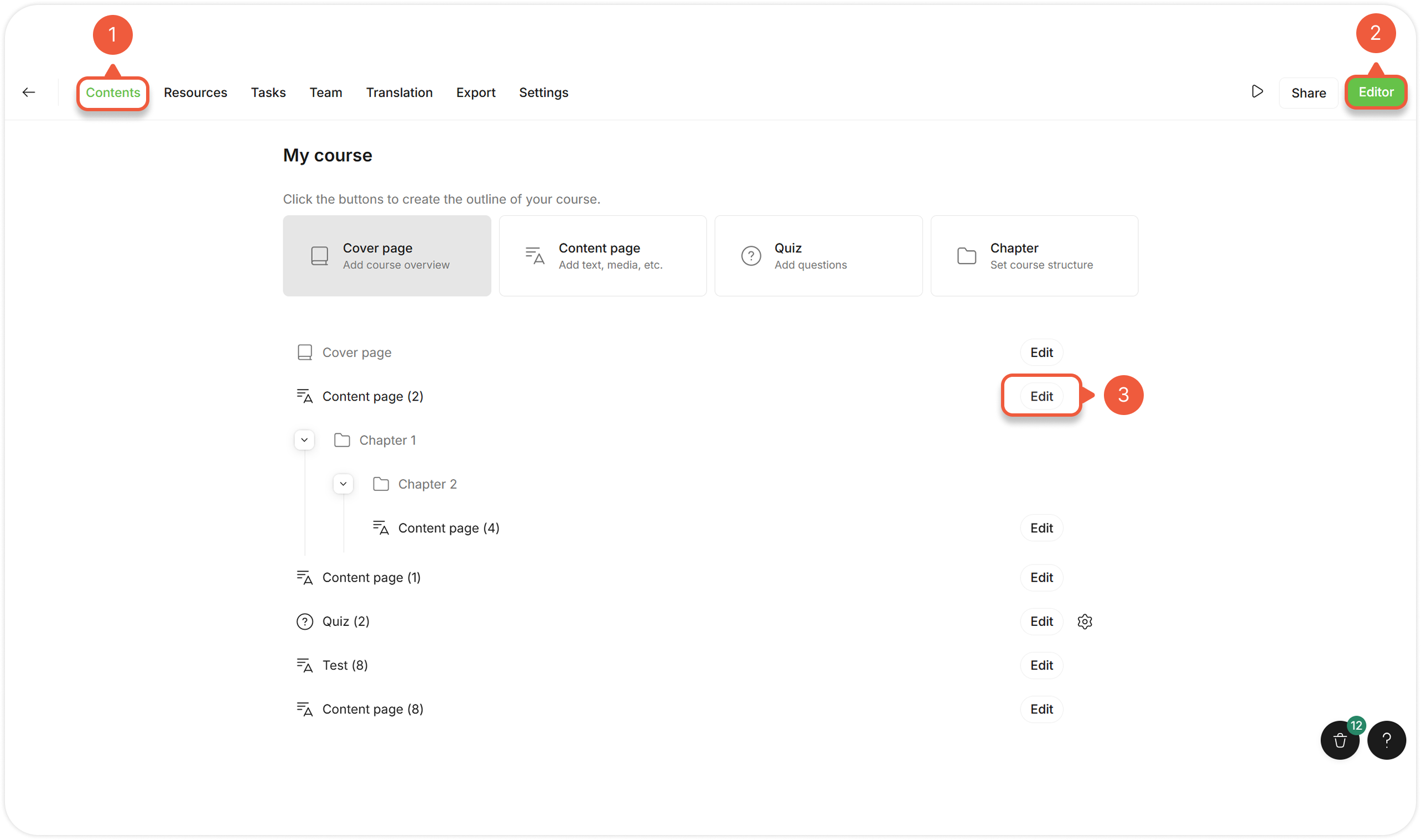Click the Chapter 1 folder icon
This screenshot has height=840, width=1421.
point(342,440)
